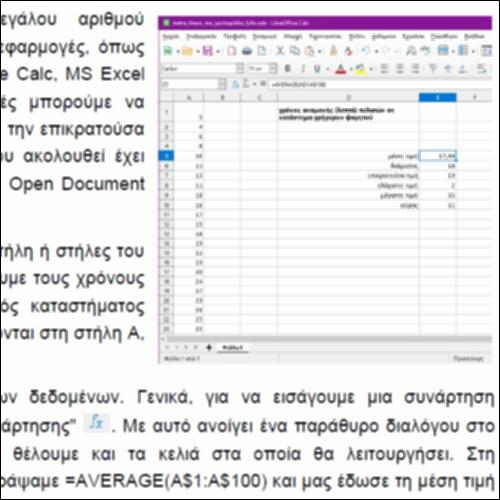This screenshot has height=500, width=500.
Task: Toggle Bold formatting
Action: click(x=288, y=69)
